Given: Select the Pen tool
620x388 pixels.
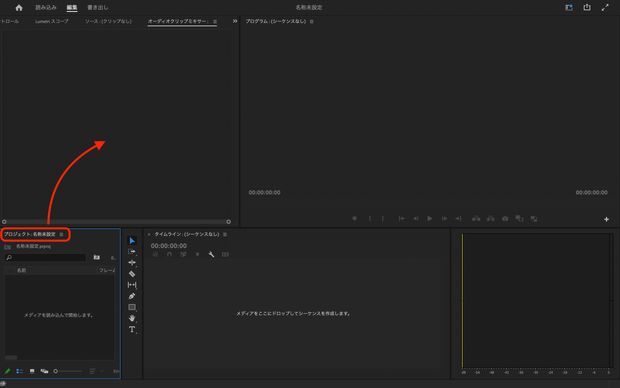Looking at the screenshot, I should pyautogui.click(x=132, y=296).
